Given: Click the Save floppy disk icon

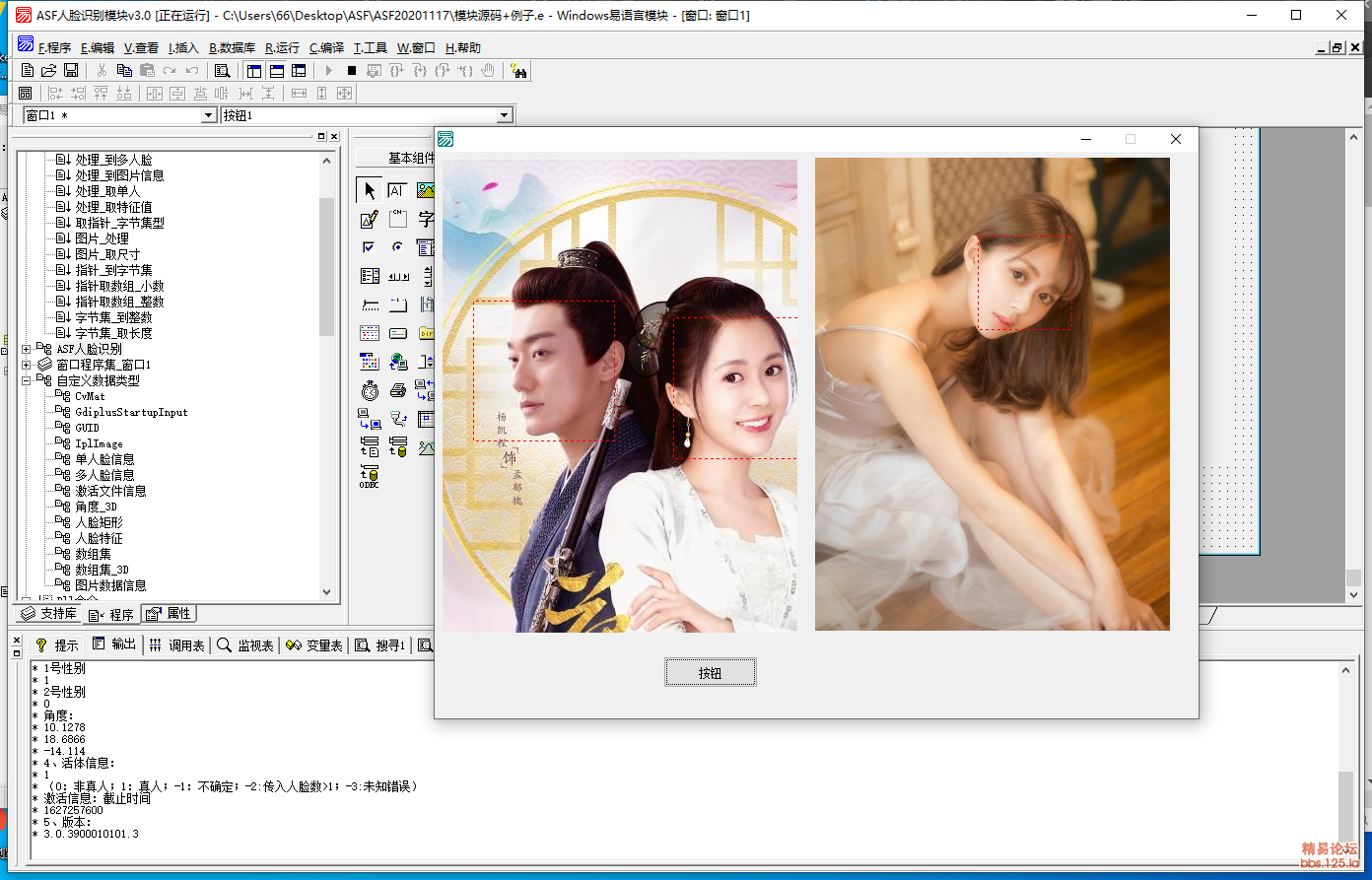Looking at the screenshot, I should 71,70.
